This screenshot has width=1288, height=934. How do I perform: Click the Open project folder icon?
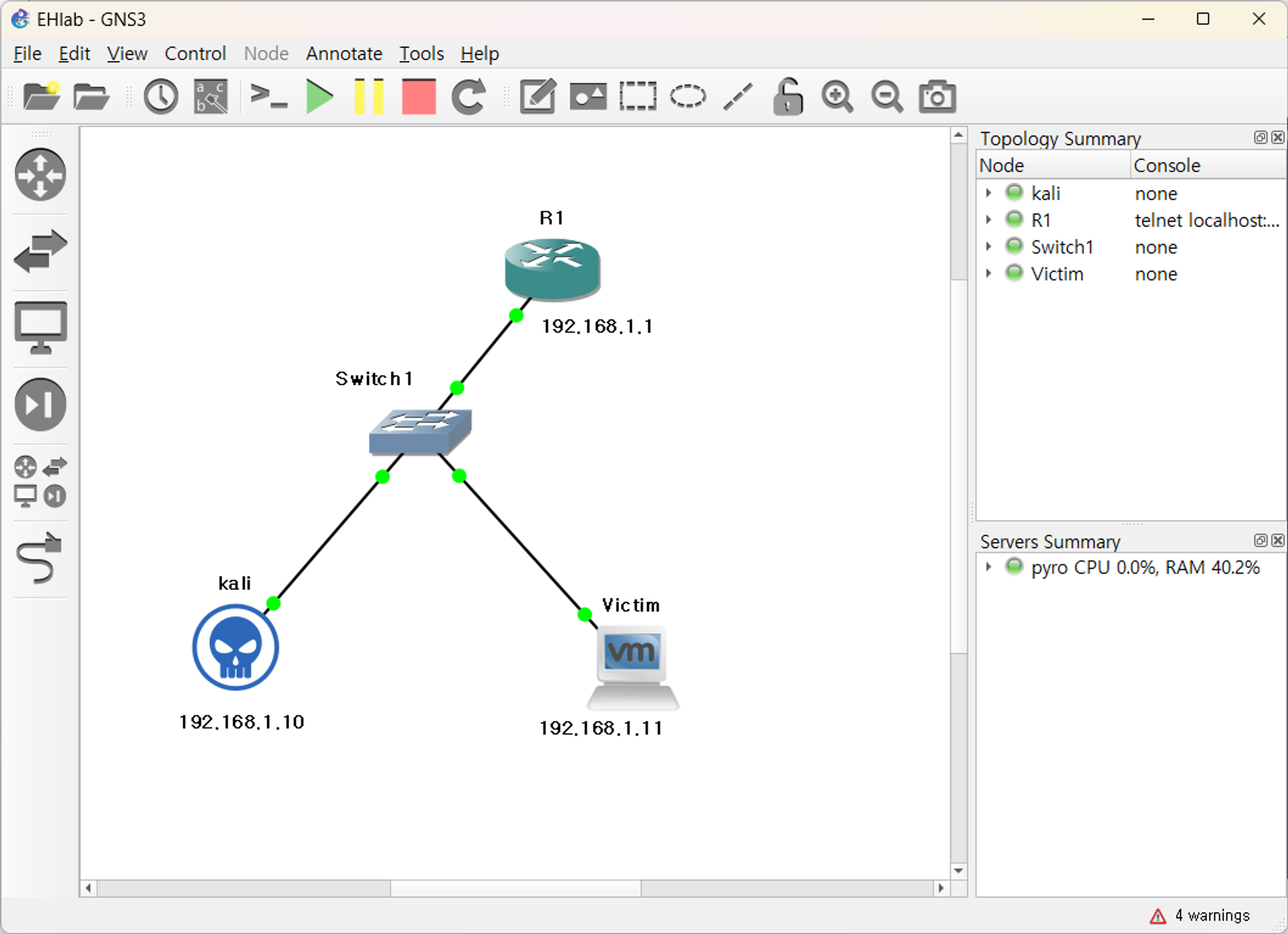pos(91,97)
